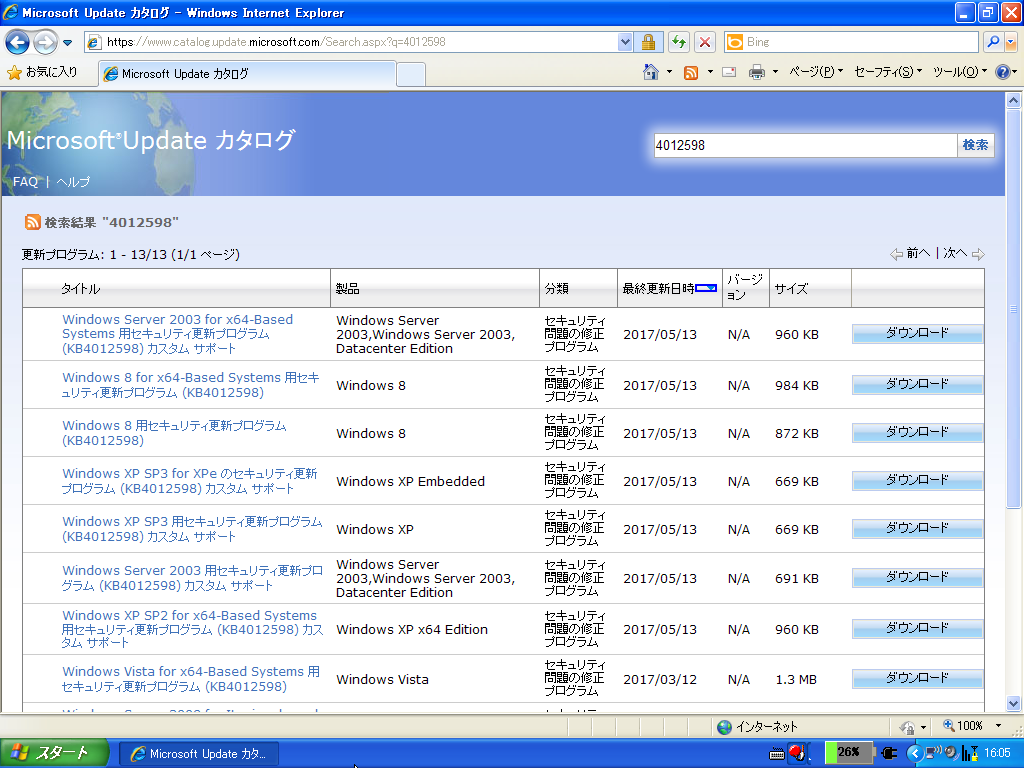Stop loading with the red X icon
Screen dimensions: 1024x768
point(705,42)
